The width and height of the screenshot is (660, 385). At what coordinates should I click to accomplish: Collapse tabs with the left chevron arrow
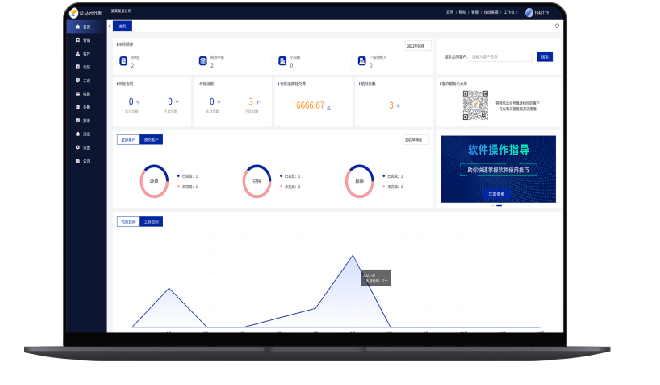pos(109,26)
